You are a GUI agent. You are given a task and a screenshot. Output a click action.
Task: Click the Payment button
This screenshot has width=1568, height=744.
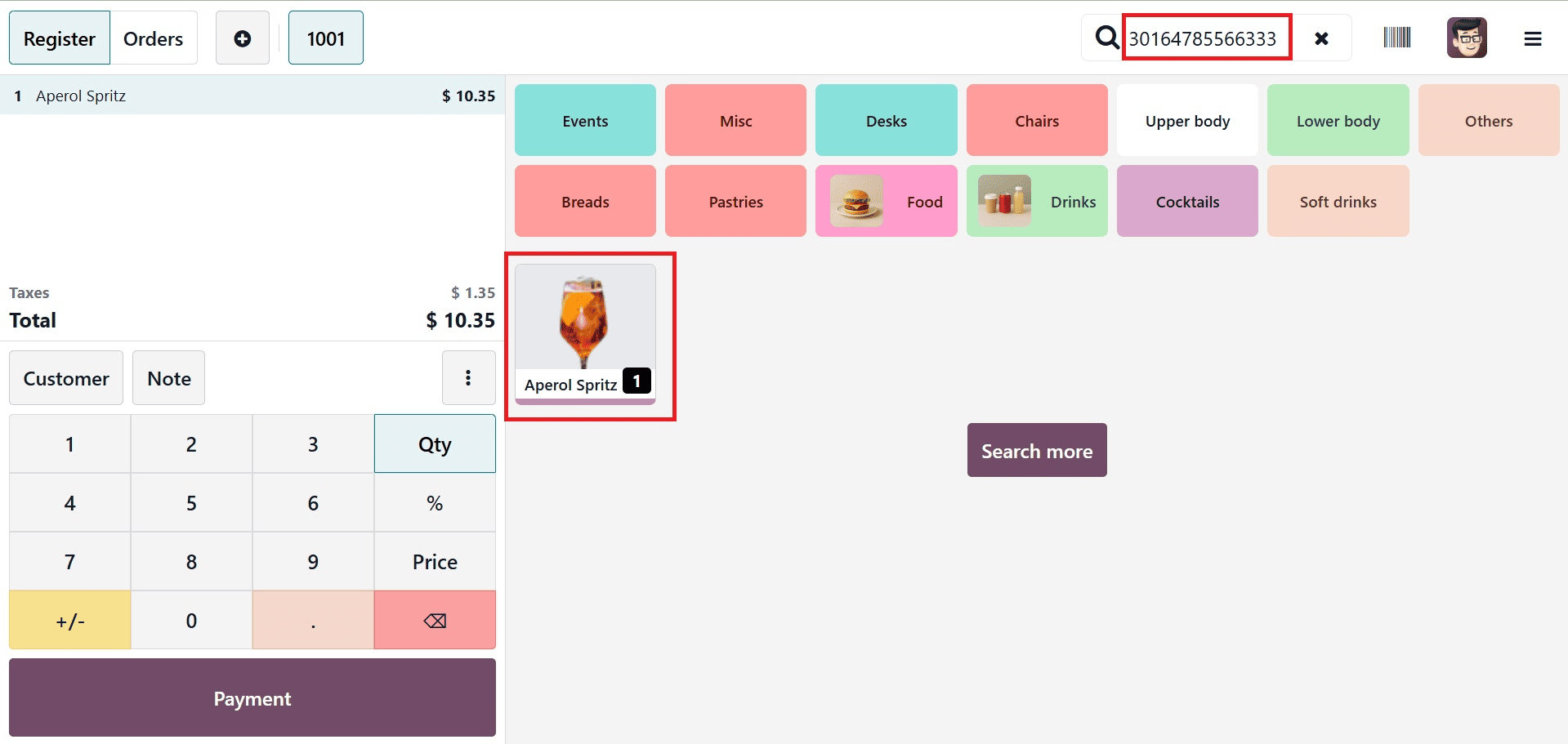coord(252,697)
